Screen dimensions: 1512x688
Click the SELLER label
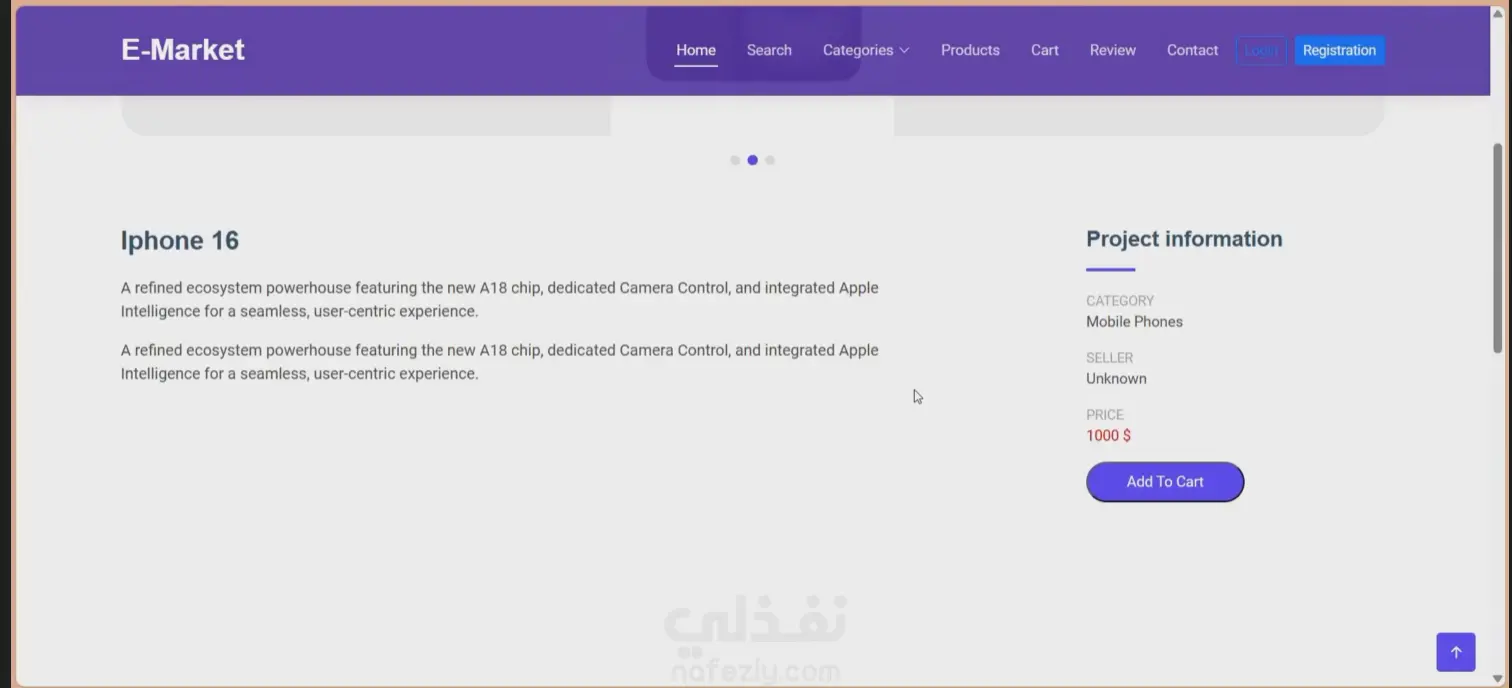coord(1109,358)
